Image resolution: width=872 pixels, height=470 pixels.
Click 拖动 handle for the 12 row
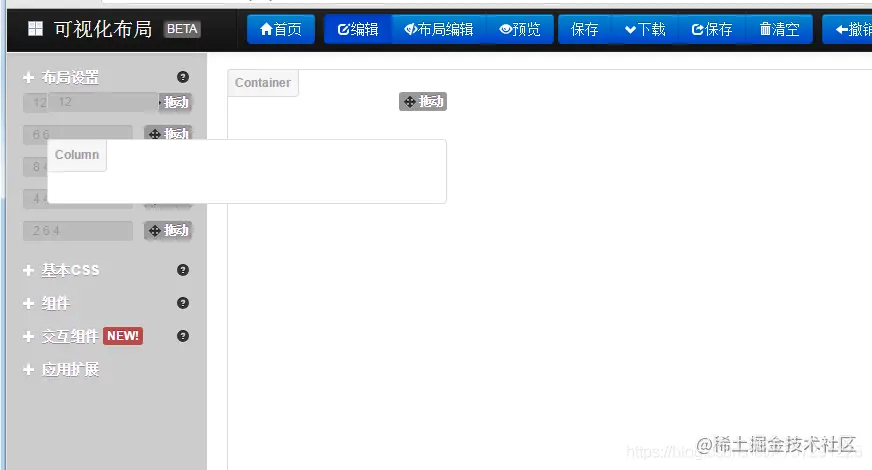176,102
